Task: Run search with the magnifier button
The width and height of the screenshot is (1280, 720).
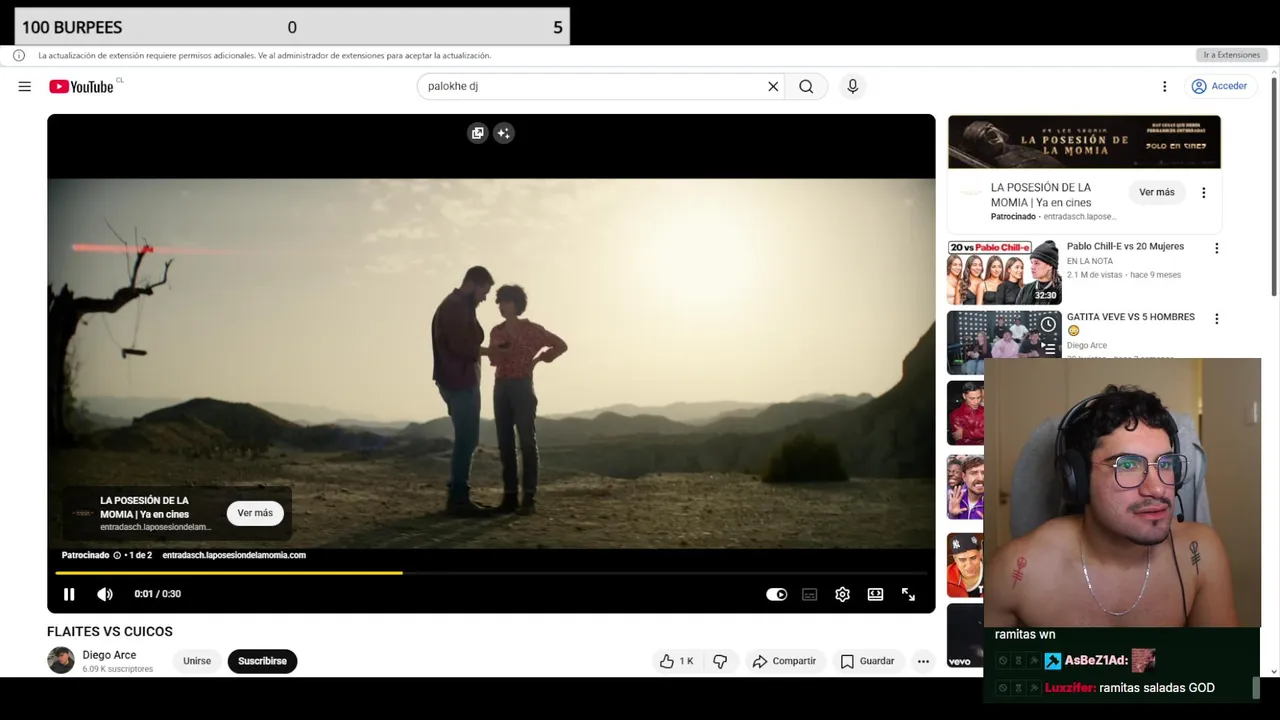Action: [806, 87]
